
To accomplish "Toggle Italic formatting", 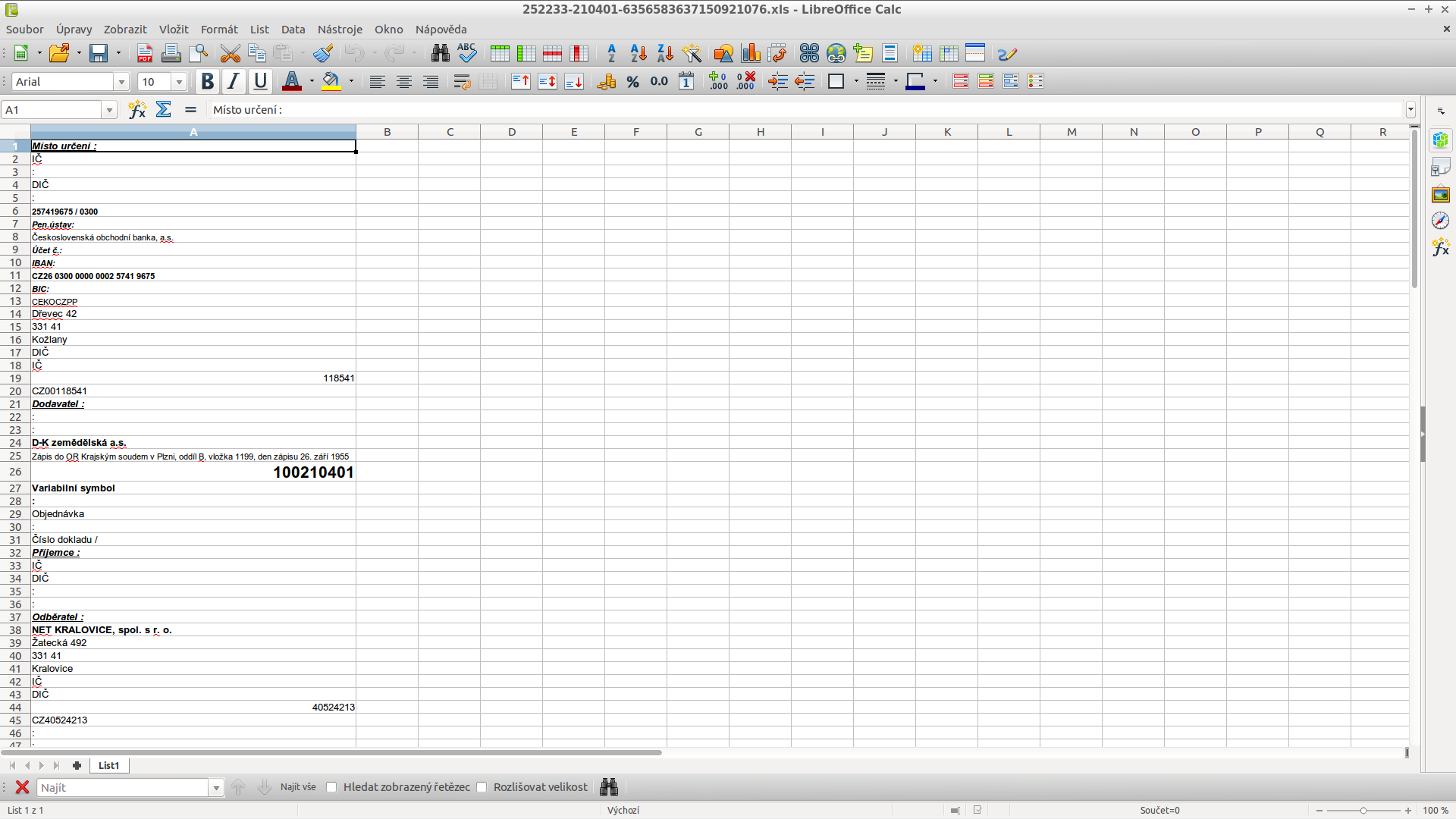I will click(234, 81).
